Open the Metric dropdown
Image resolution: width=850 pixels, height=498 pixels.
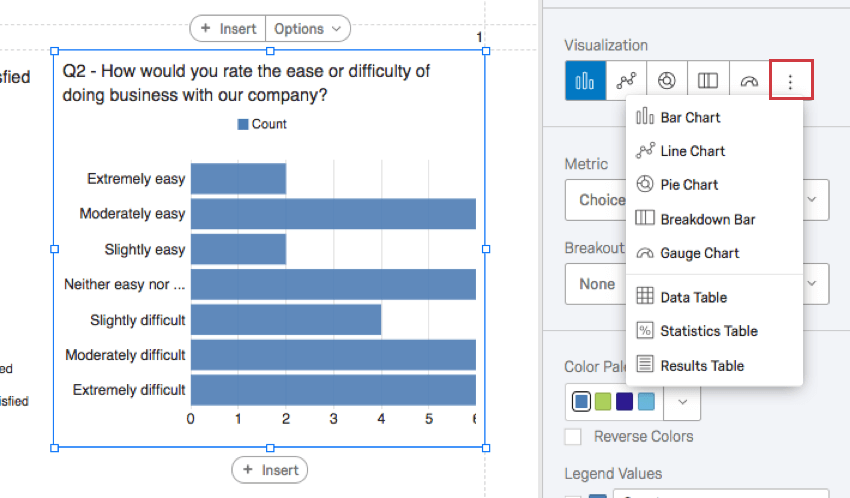coord(812,199)
